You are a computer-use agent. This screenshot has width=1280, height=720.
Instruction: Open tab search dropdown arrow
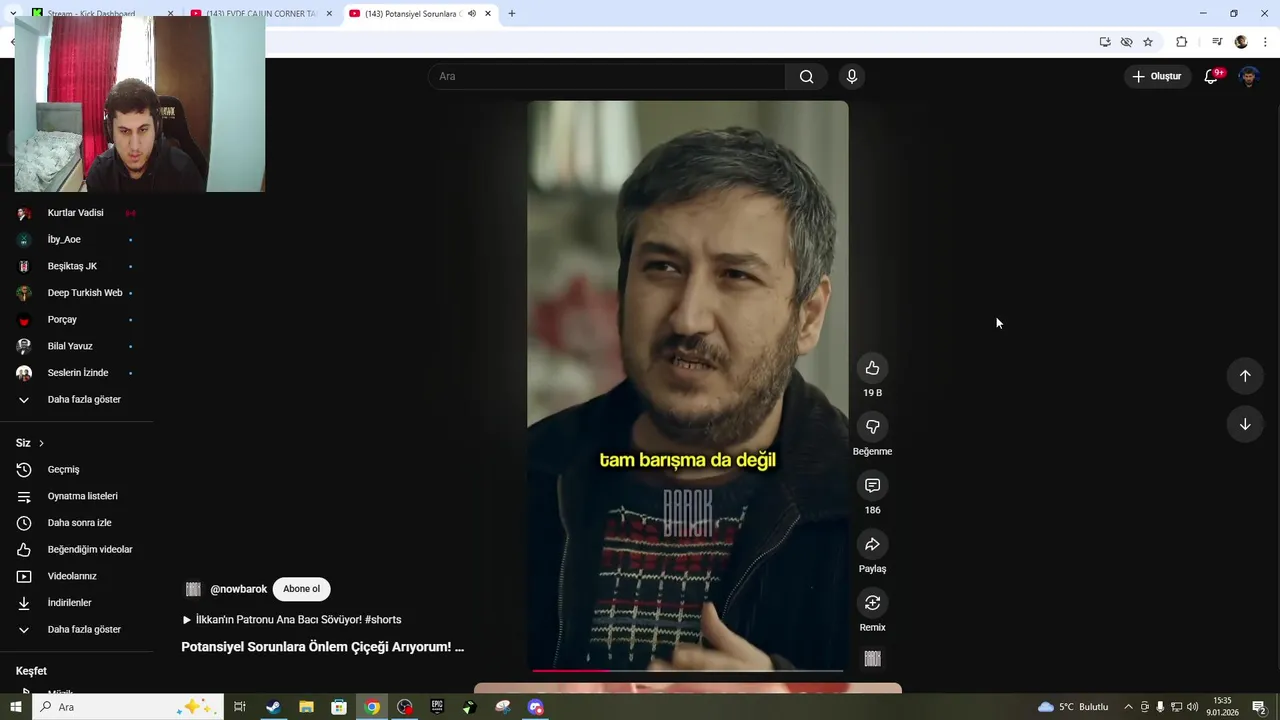pyautogui.click(x=12, y=14)
